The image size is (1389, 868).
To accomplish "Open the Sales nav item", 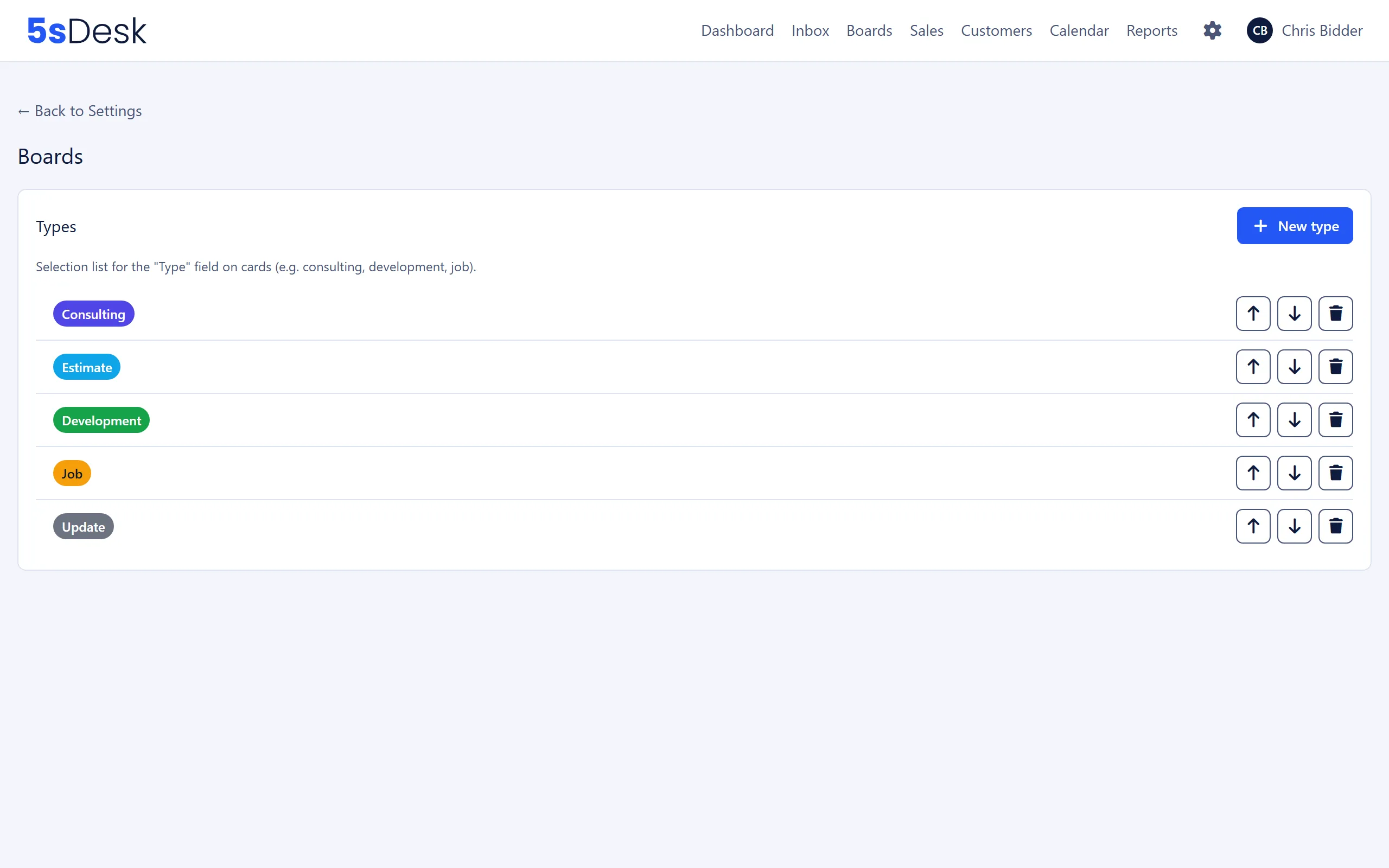I will 926,30.
